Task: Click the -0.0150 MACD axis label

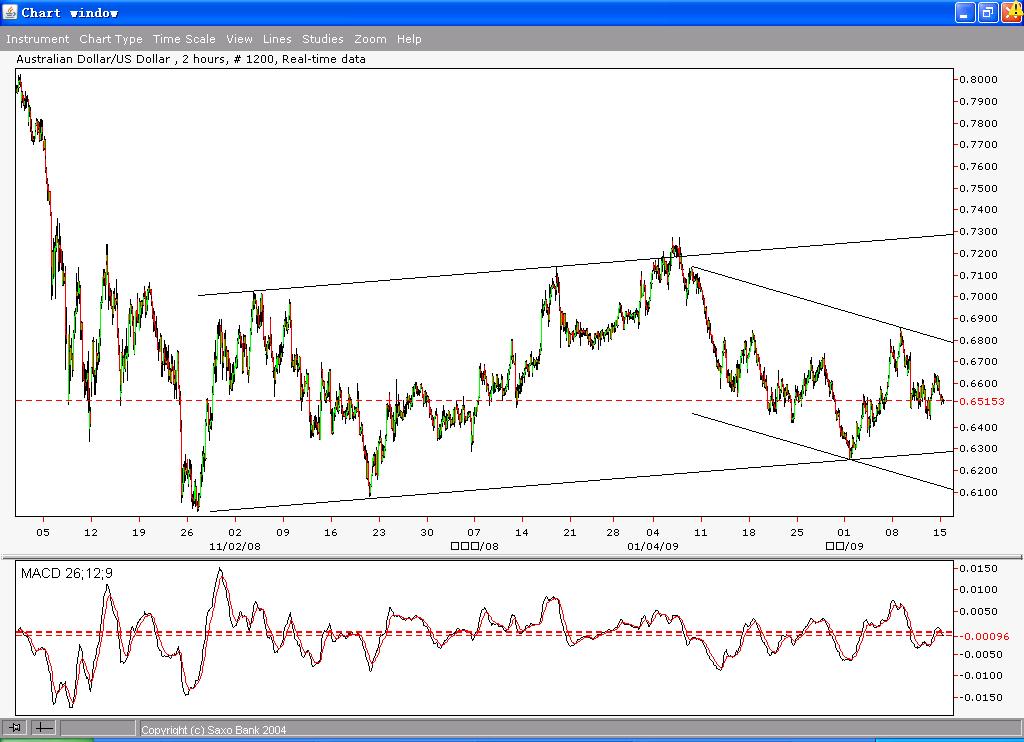Action: pos(978,697)
